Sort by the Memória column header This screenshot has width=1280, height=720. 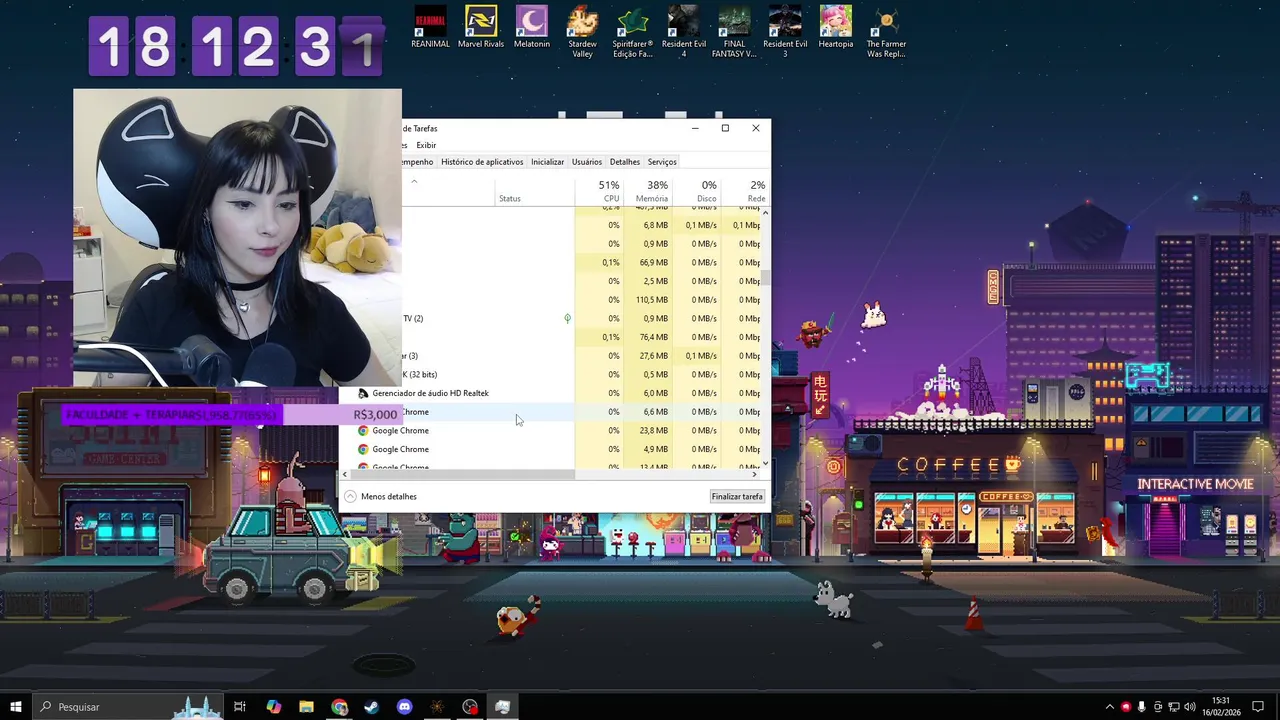[x=648, y=191]
